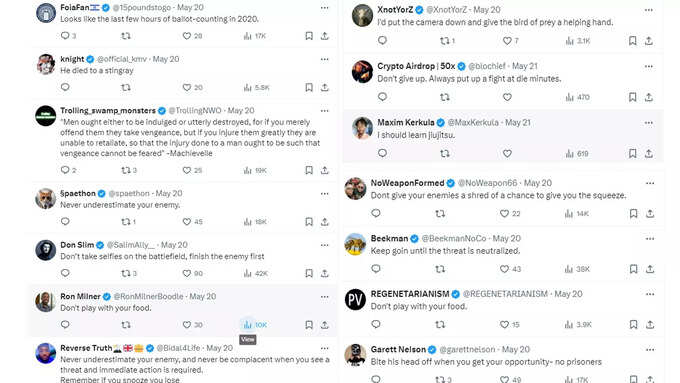Toggle bookmark on REGENETARIANISM's tweet
Screen dimensions: 680x383
click(x=633, y=324)
